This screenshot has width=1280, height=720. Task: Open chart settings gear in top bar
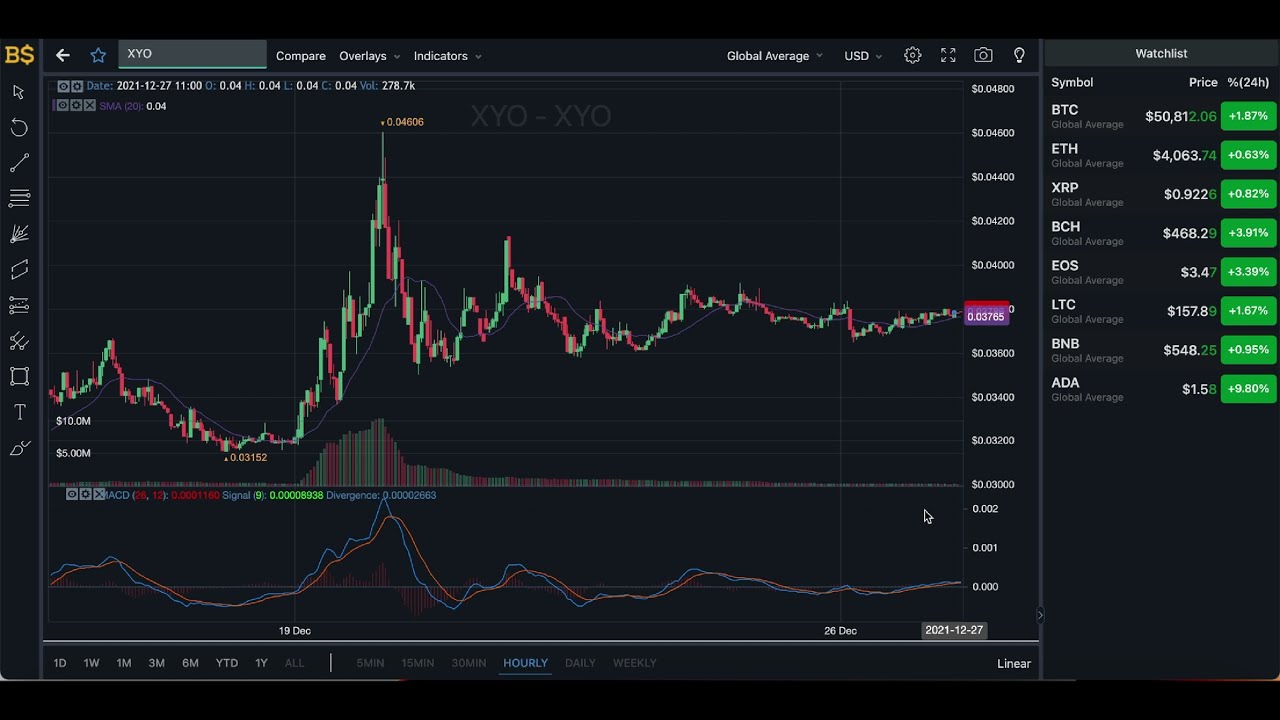[912, 55]
